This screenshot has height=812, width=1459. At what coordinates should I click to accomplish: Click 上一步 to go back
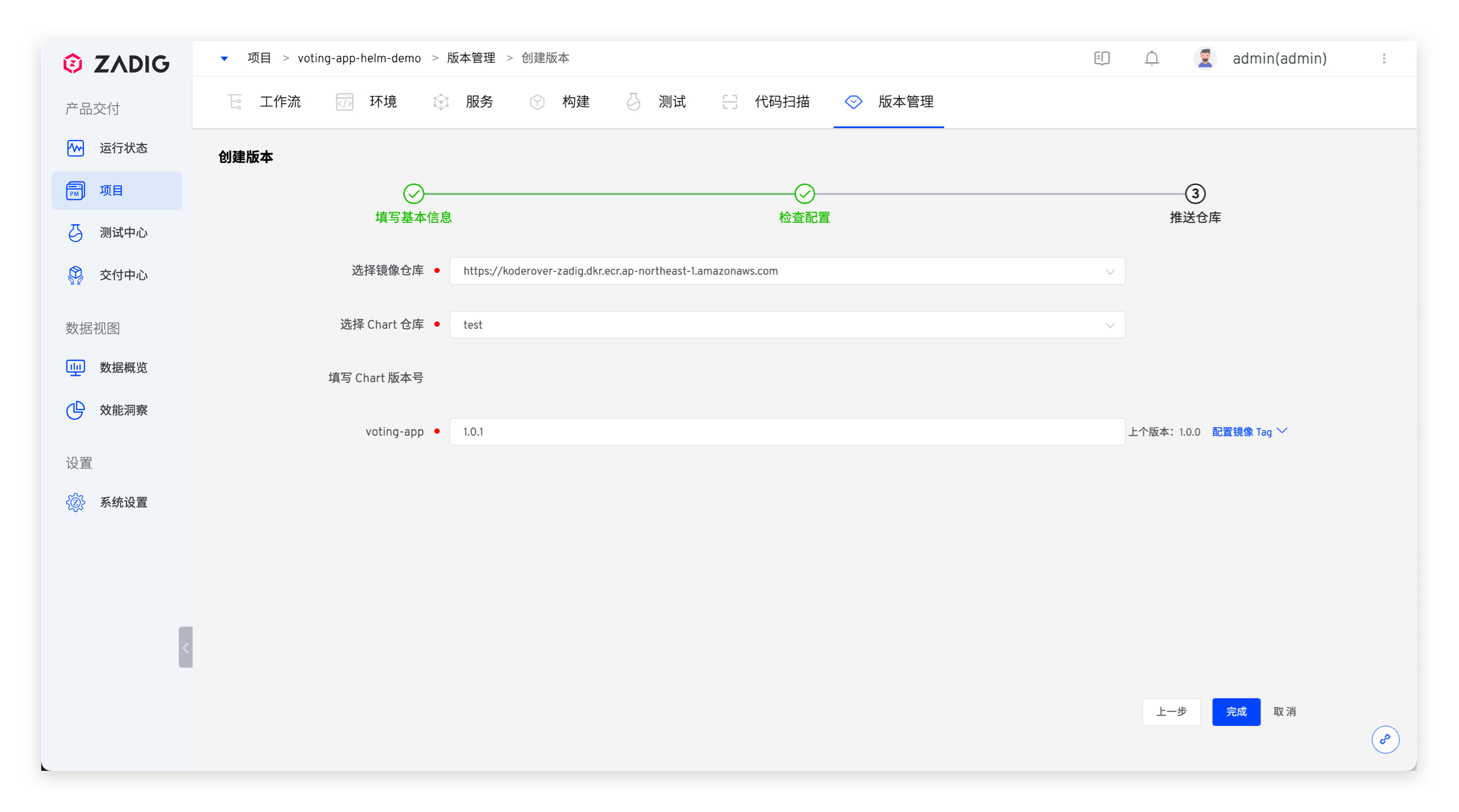1171,711
